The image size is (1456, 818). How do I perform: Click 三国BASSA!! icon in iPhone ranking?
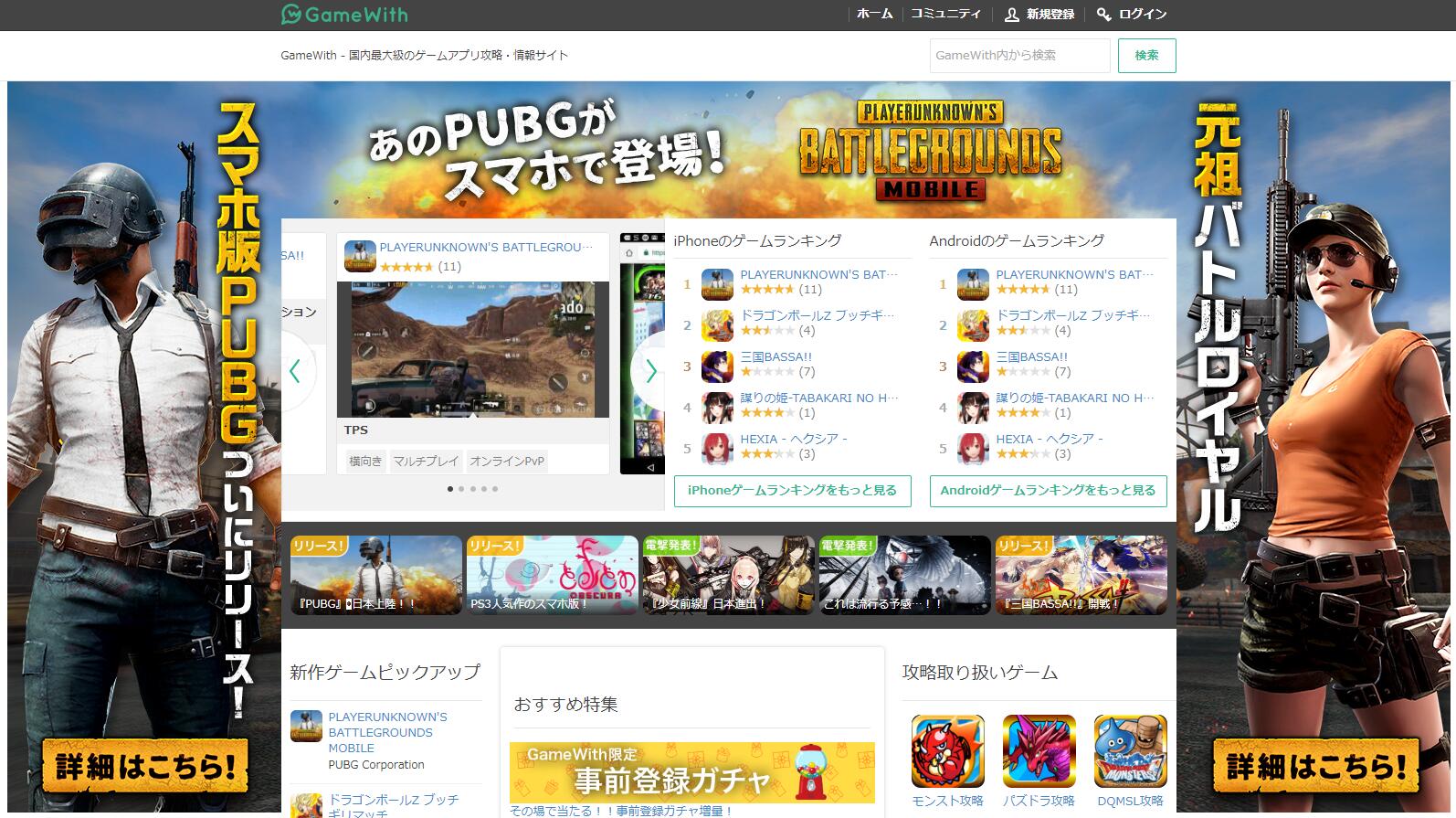pos(717,367)
